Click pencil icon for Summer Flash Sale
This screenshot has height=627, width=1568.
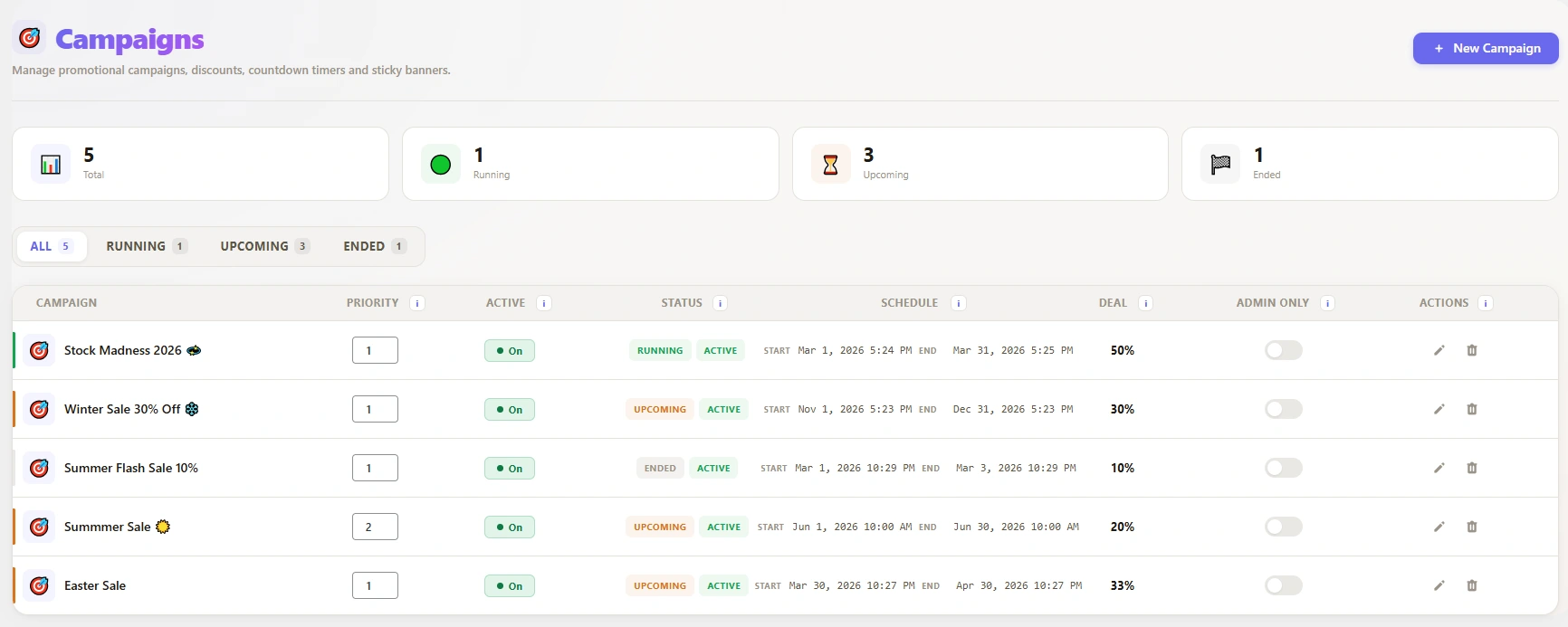[1439, 468]
